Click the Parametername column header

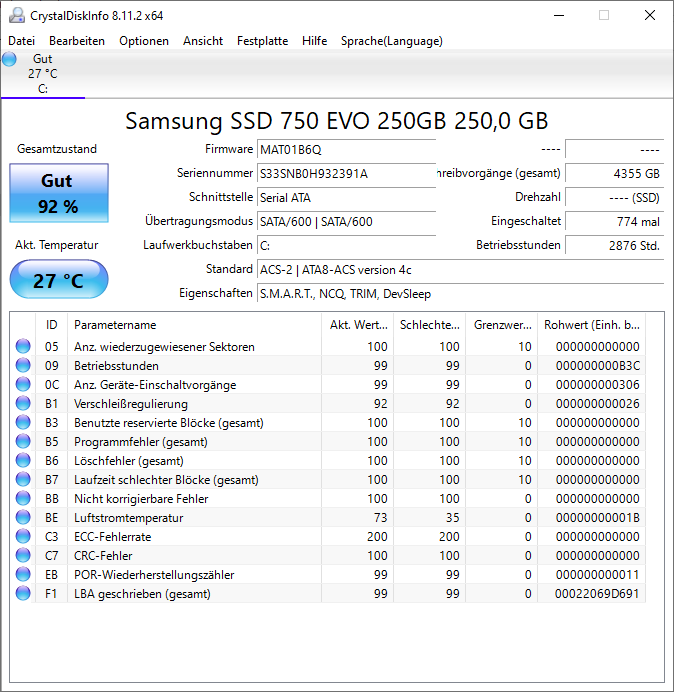pyautogui.click(x=194, y=325)
